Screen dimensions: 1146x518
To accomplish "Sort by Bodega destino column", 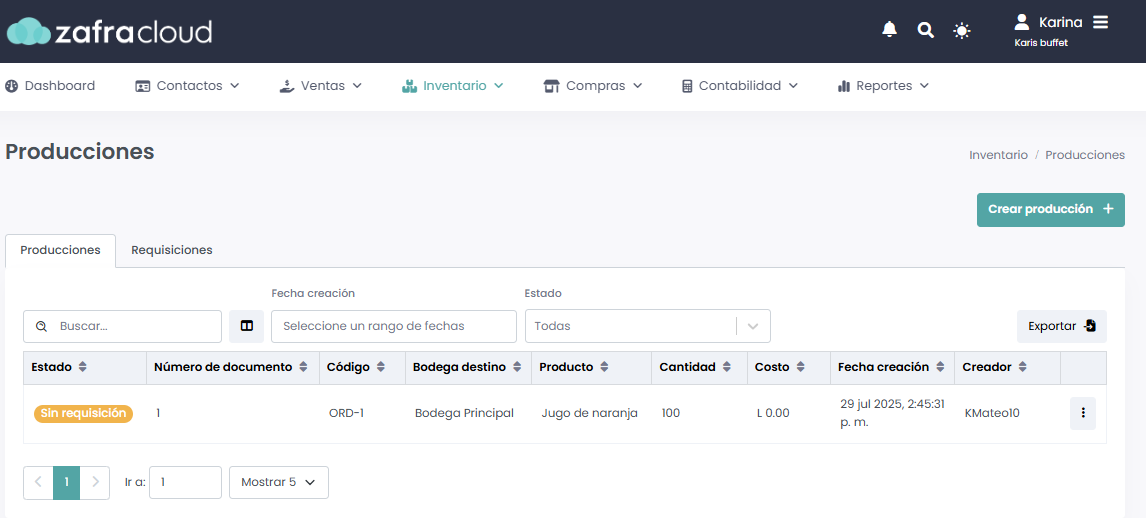I will coord(467,367).
